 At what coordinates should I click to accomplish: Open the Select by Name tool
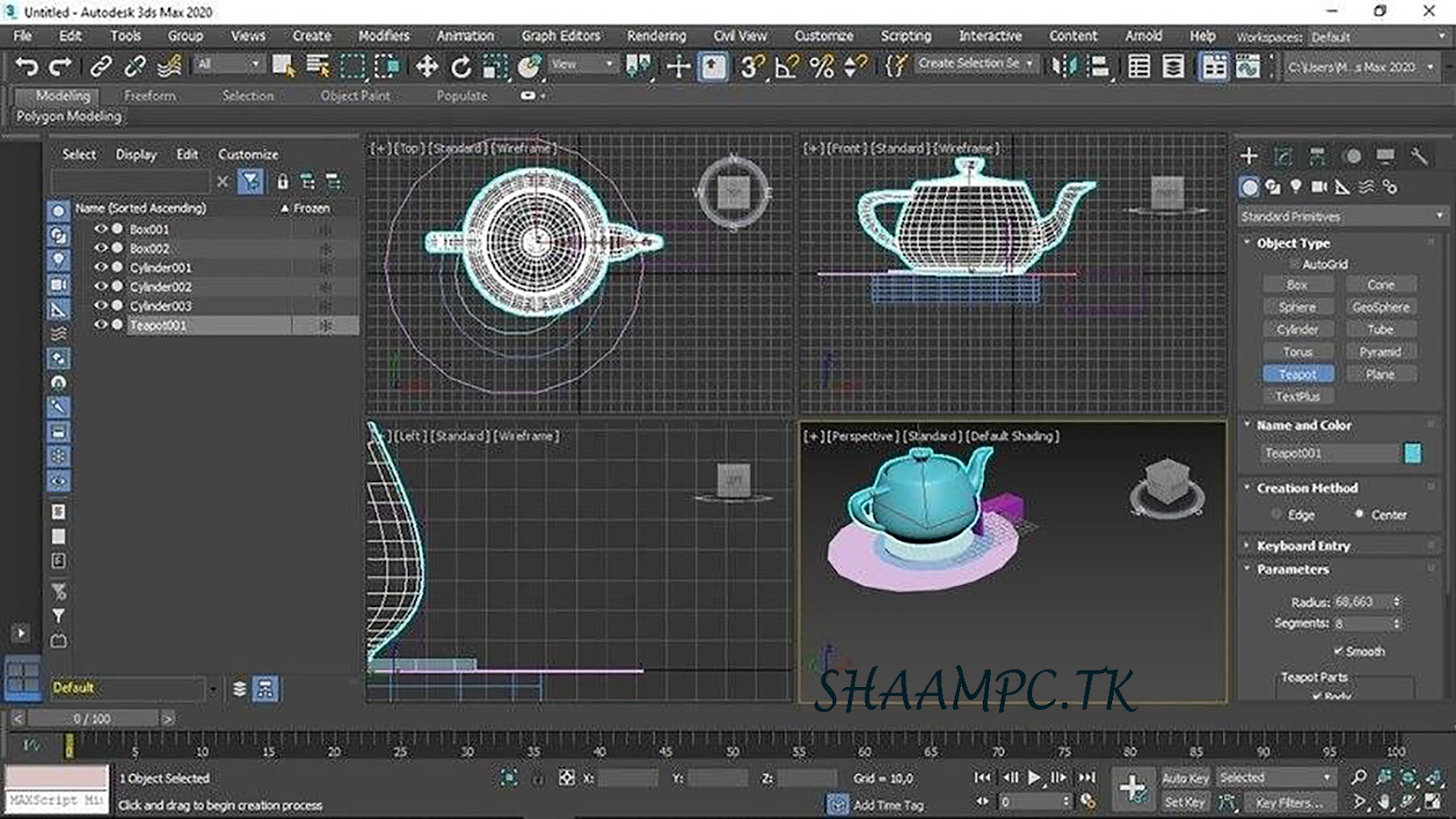coord(318,66)
